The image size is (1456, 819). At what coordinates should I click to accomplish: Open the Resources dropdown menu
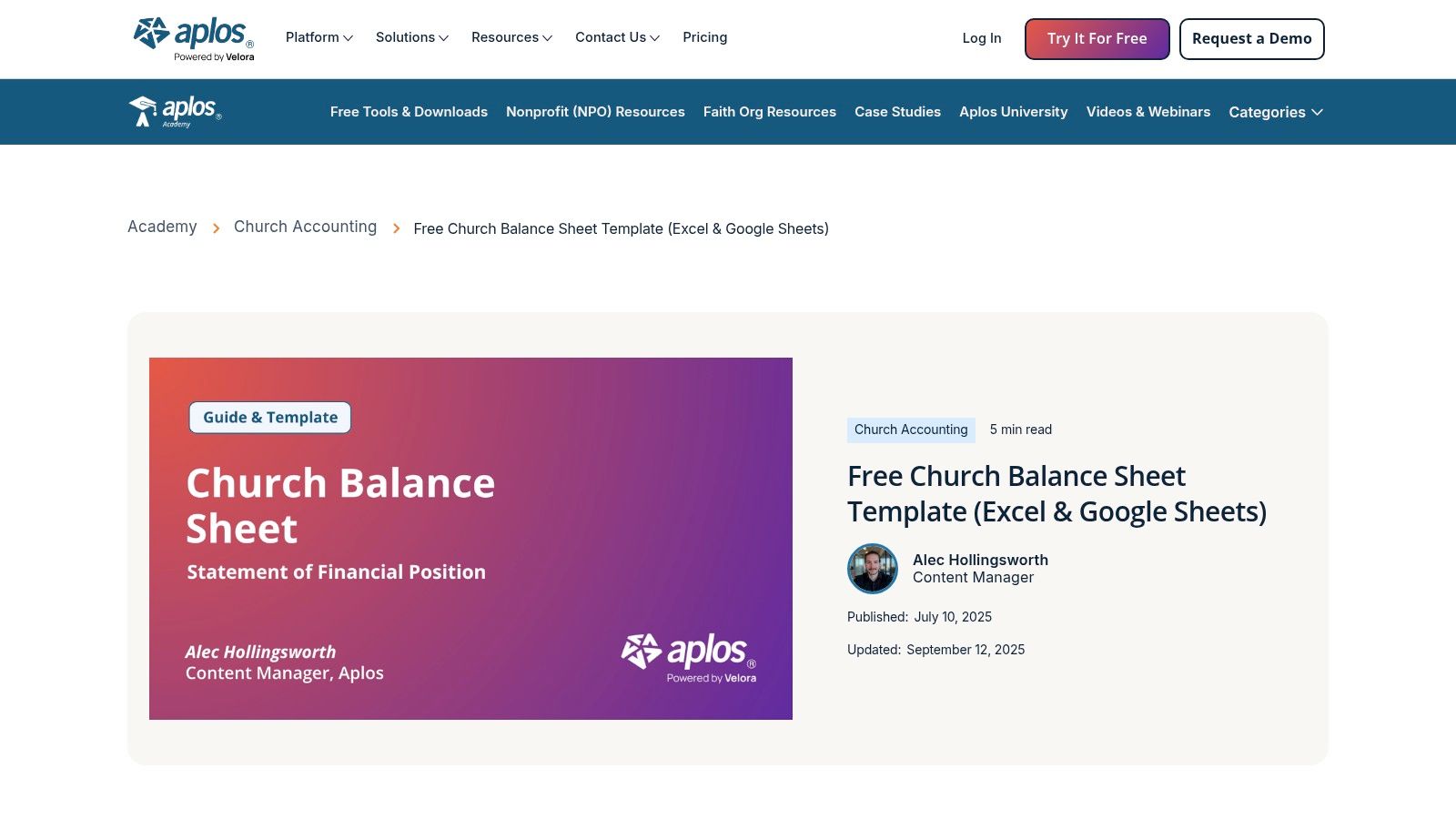511,37
